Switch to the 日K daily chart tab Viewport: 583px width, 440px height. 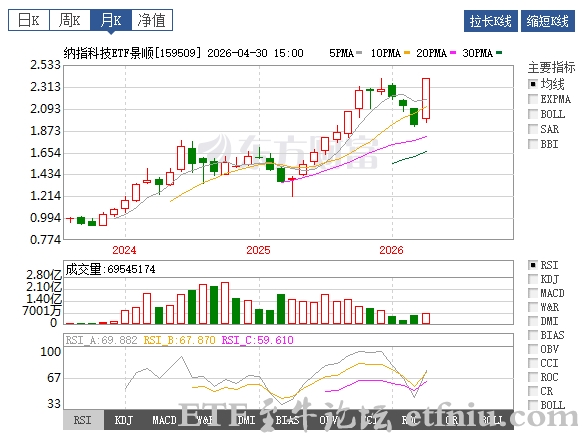29,20
